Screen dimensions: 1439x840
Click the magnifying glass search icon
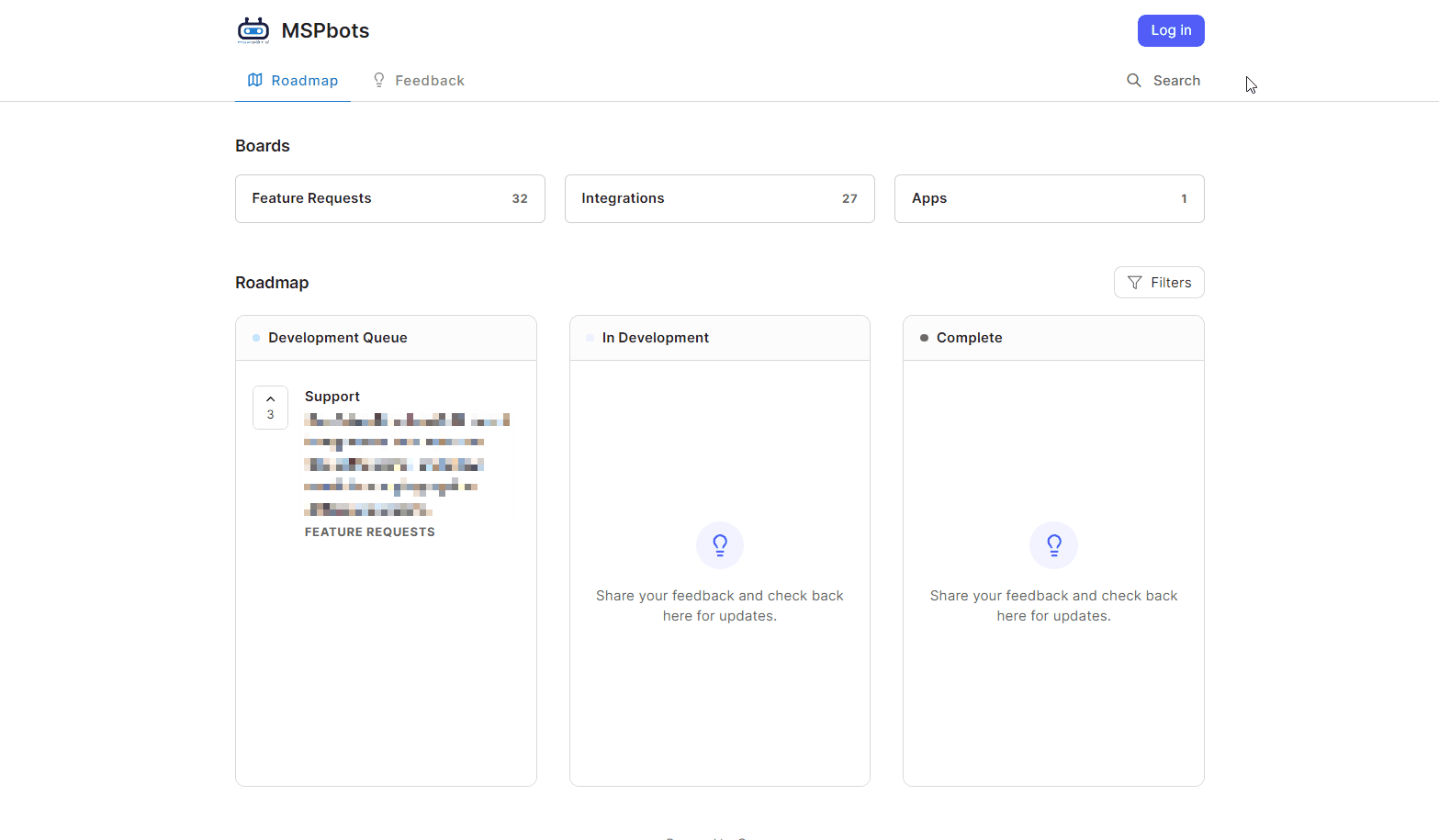pos(1134,80)
